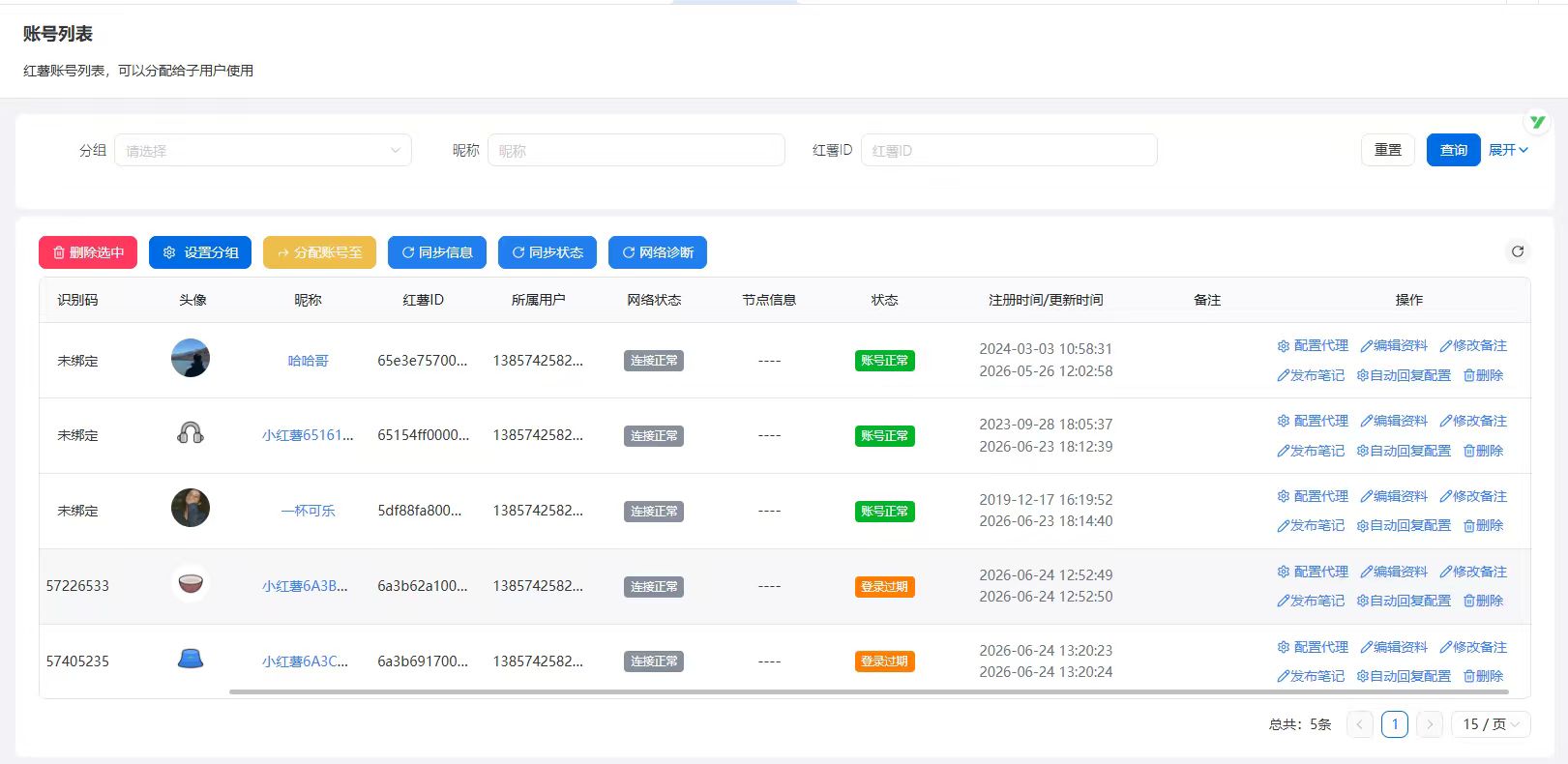Screen dimensions: 1568x764
Task: Click horizontal scrollbar under the table
Action: click(x=869, y=692)
